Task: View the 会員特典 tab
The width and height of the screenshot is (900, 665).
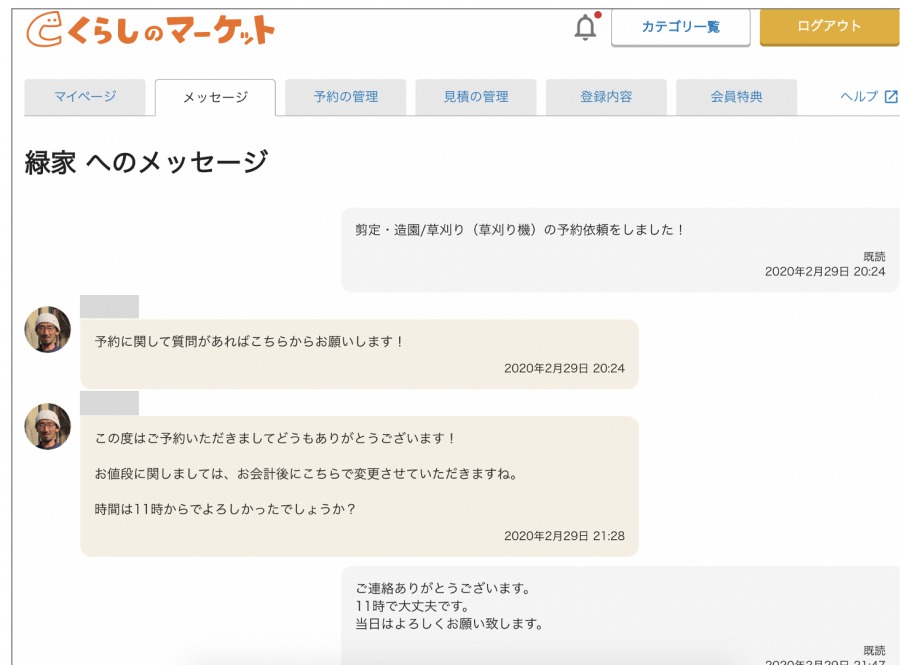Action: point(736,97)
